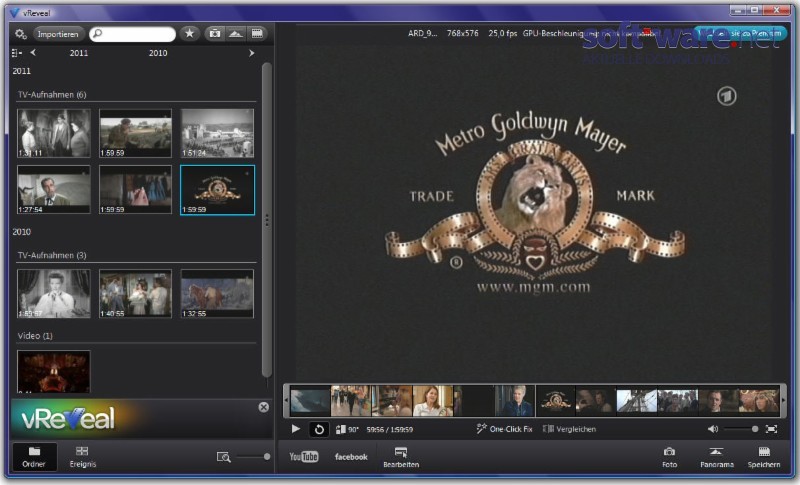The height and width of the screenshot is (485, 800).
Task: Toggle the panorama filter icon
Action: [x=236, y=34]
